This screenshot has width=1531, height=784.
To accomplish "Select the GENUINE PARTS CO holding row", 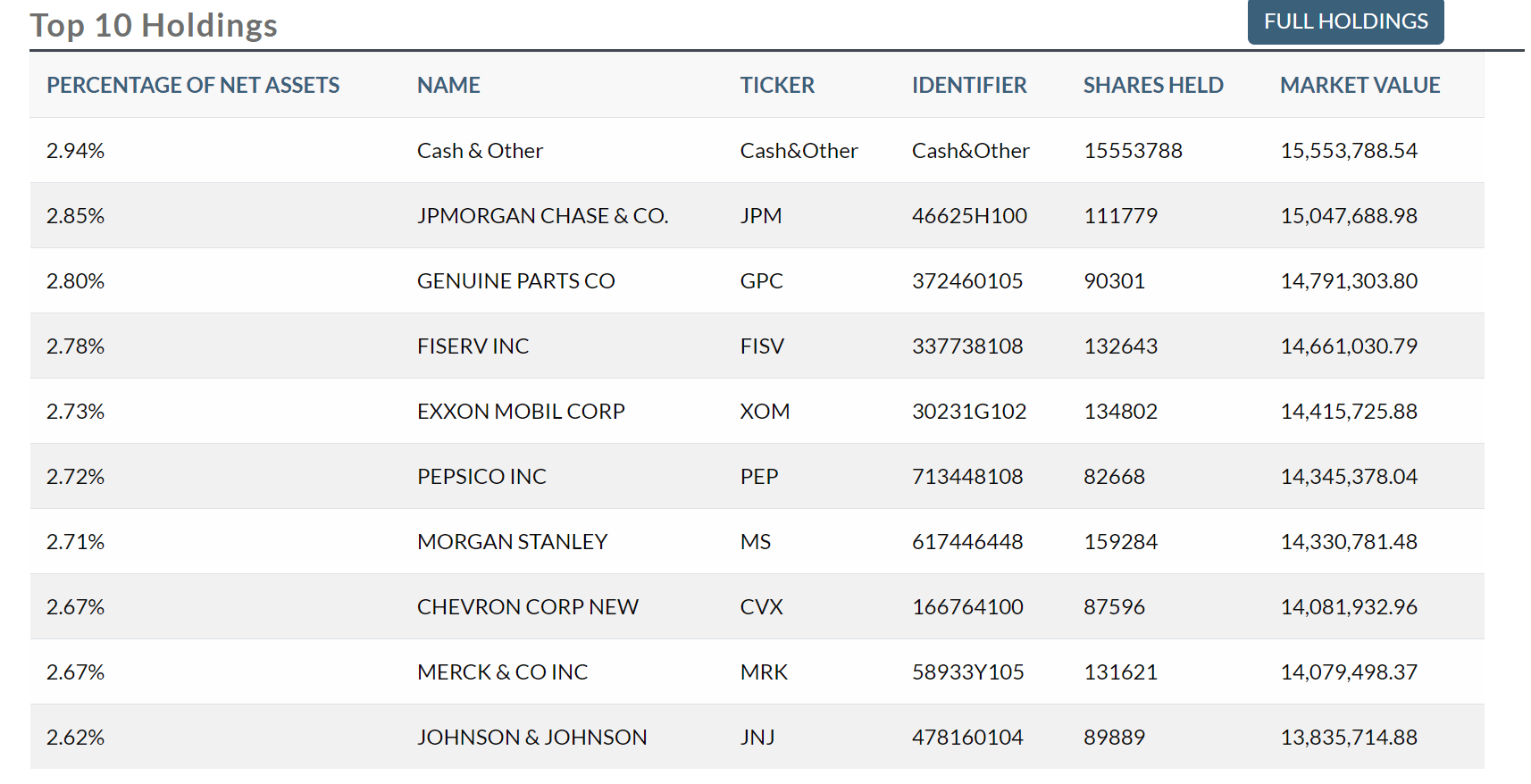I will 515,280.
